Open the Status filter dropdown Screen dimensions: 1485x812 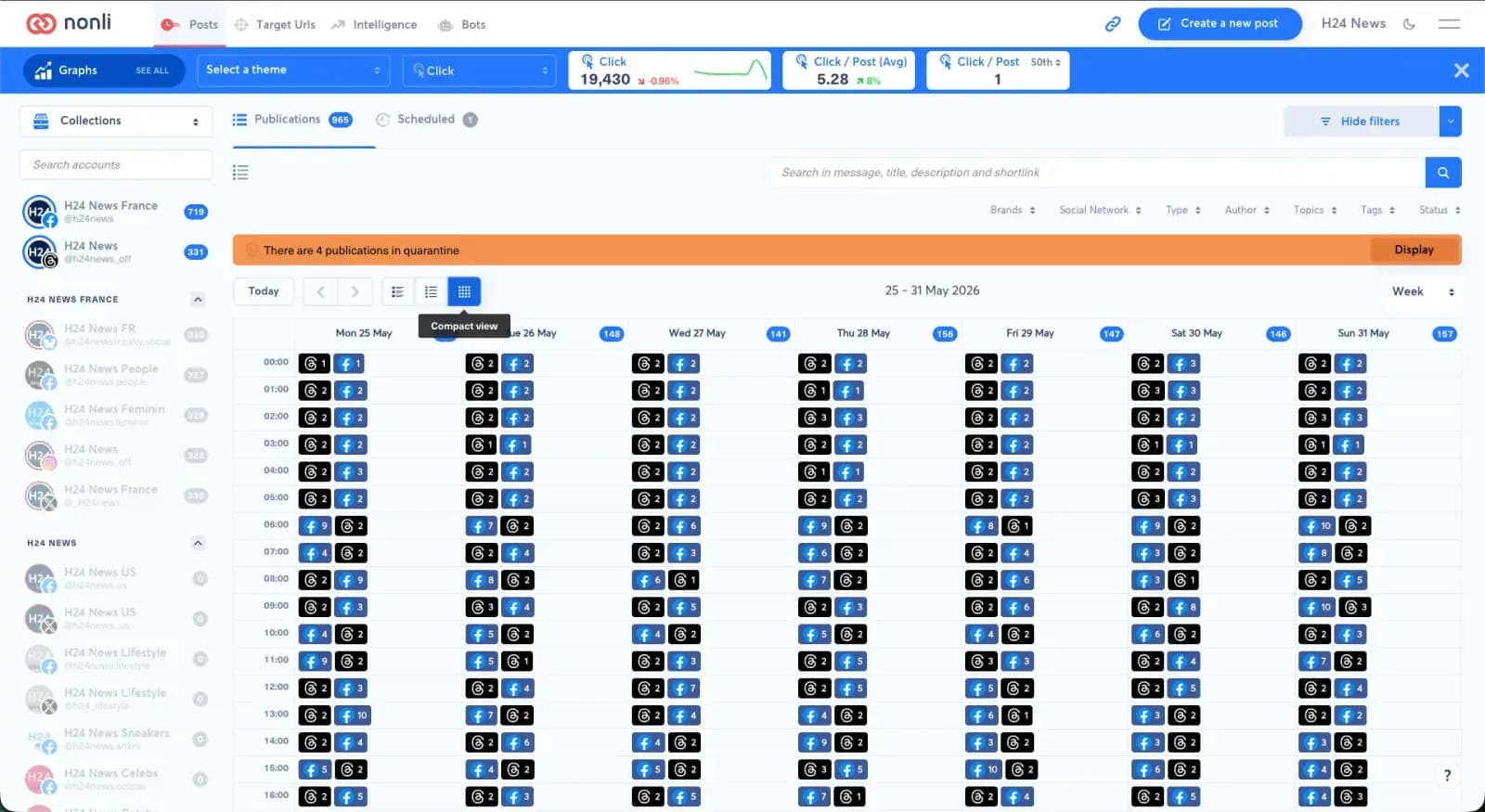click(1440, 211)
